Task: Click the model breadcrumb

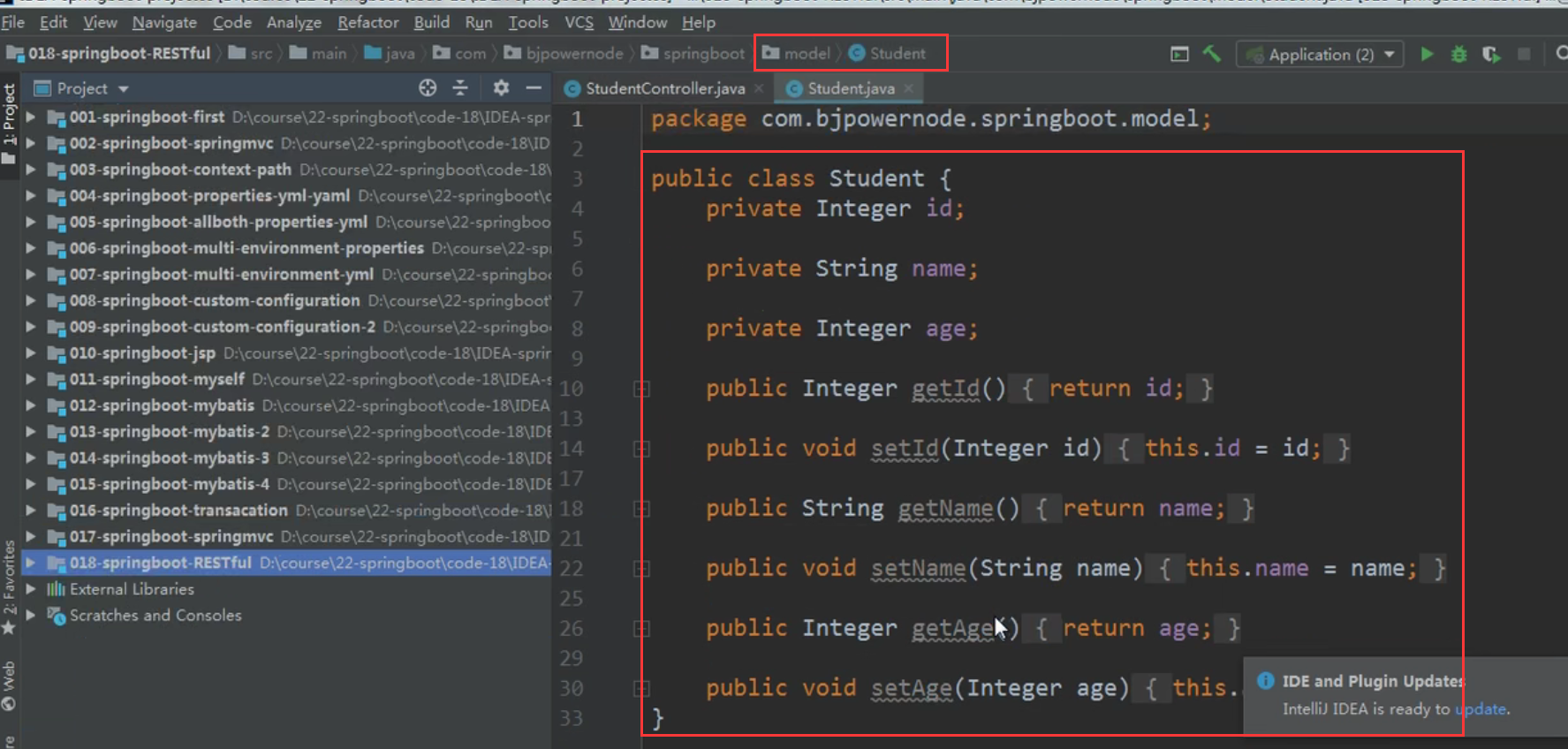Action: 797,53
